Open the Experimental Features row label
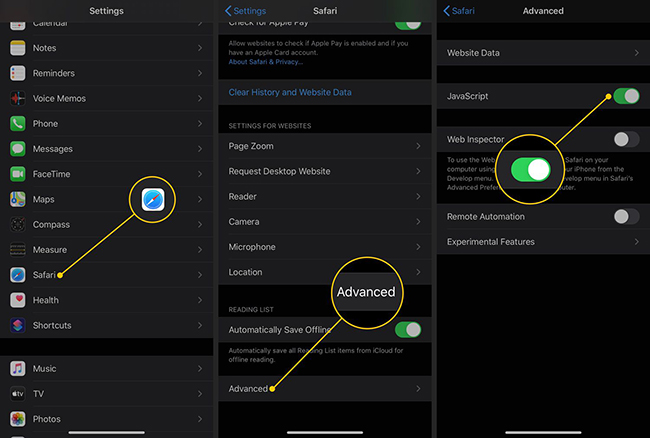Screen dimensions: 650x438 490,242
